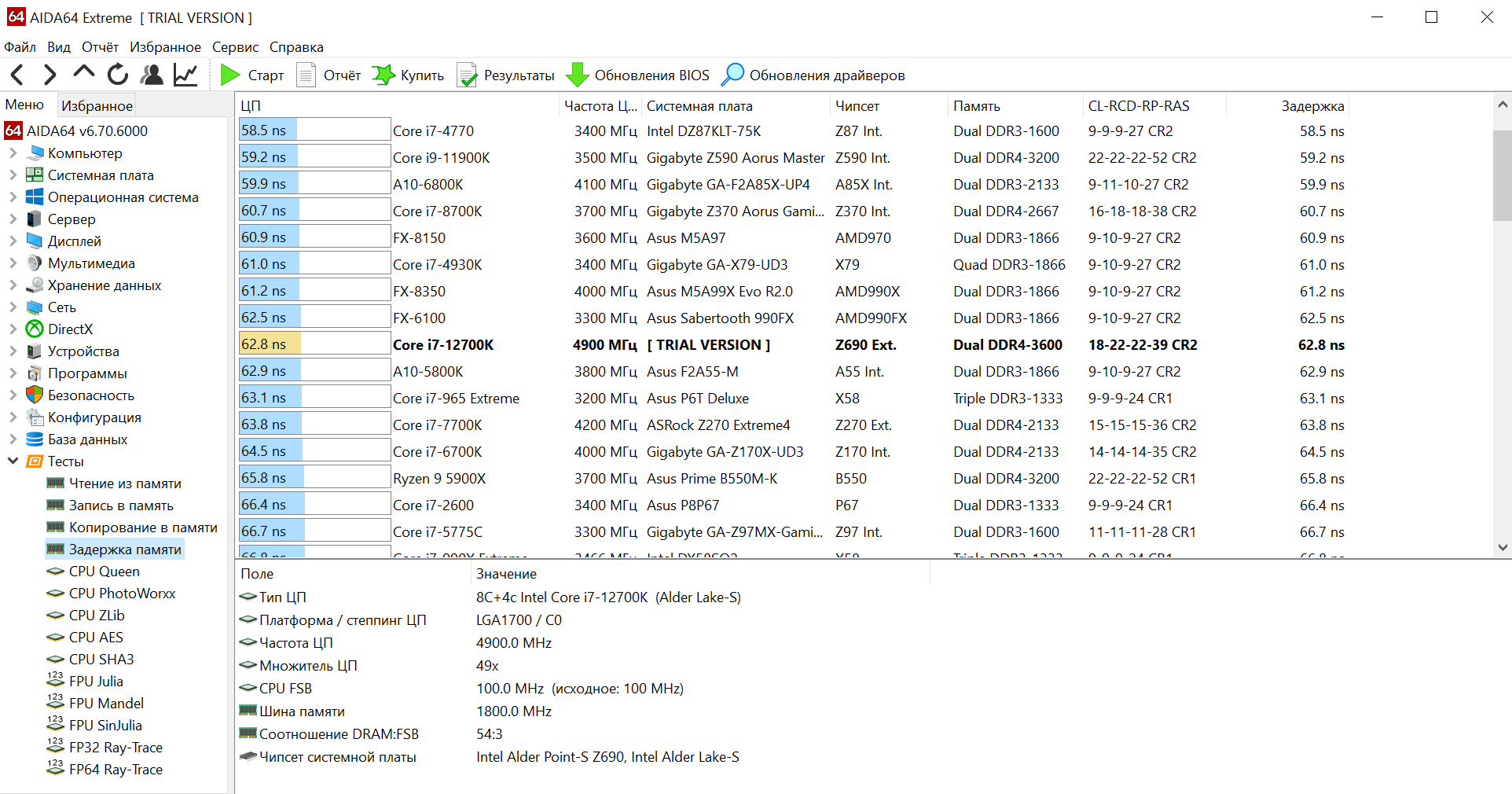
Task: Click the Forward navigation arrow
Action: [50, 75]
